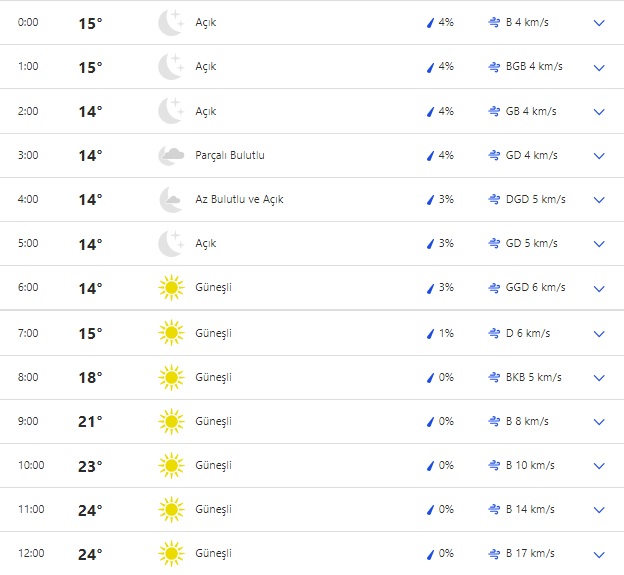Click the raindrop icon at 9:00
Image resolution: width=624 pixels, height=575 pixels.
pyautogui.click(x=430, y=421)
